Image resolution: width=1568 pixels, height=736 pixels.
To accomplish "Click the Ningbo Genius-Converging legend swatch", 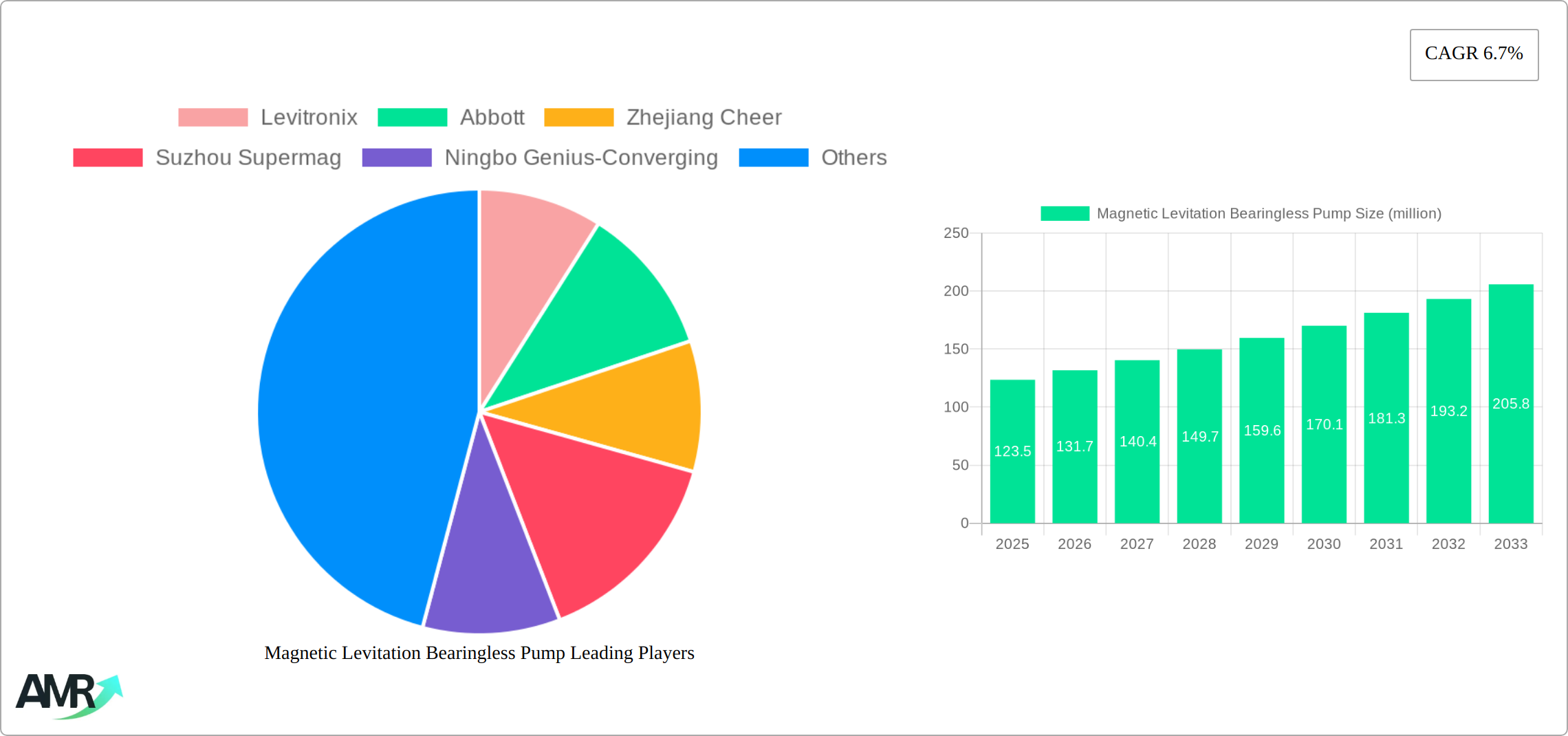I will tap(396, 158).
